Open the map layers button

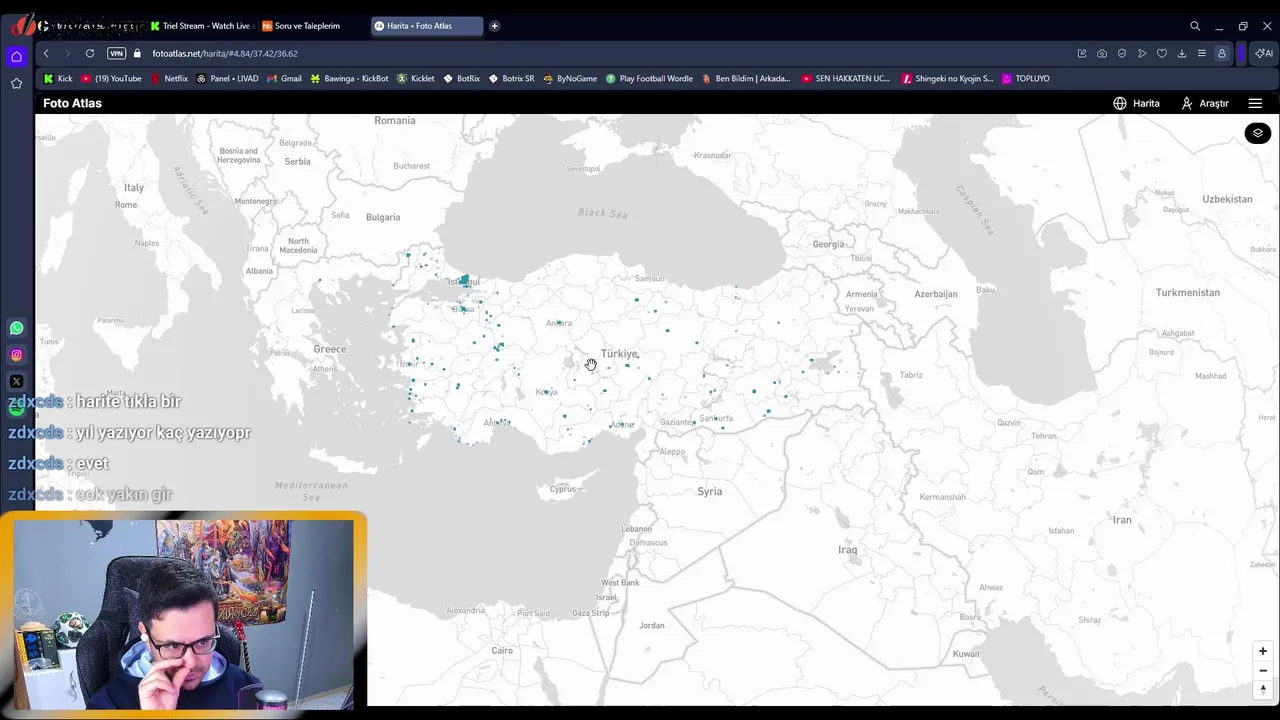point(1258,133)
